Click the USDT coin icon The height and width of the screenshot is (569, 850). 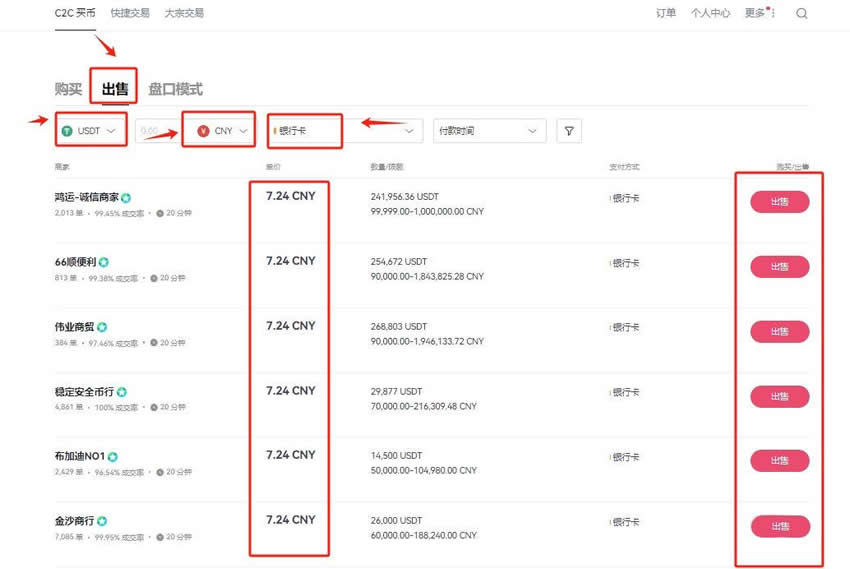(67, 131)
